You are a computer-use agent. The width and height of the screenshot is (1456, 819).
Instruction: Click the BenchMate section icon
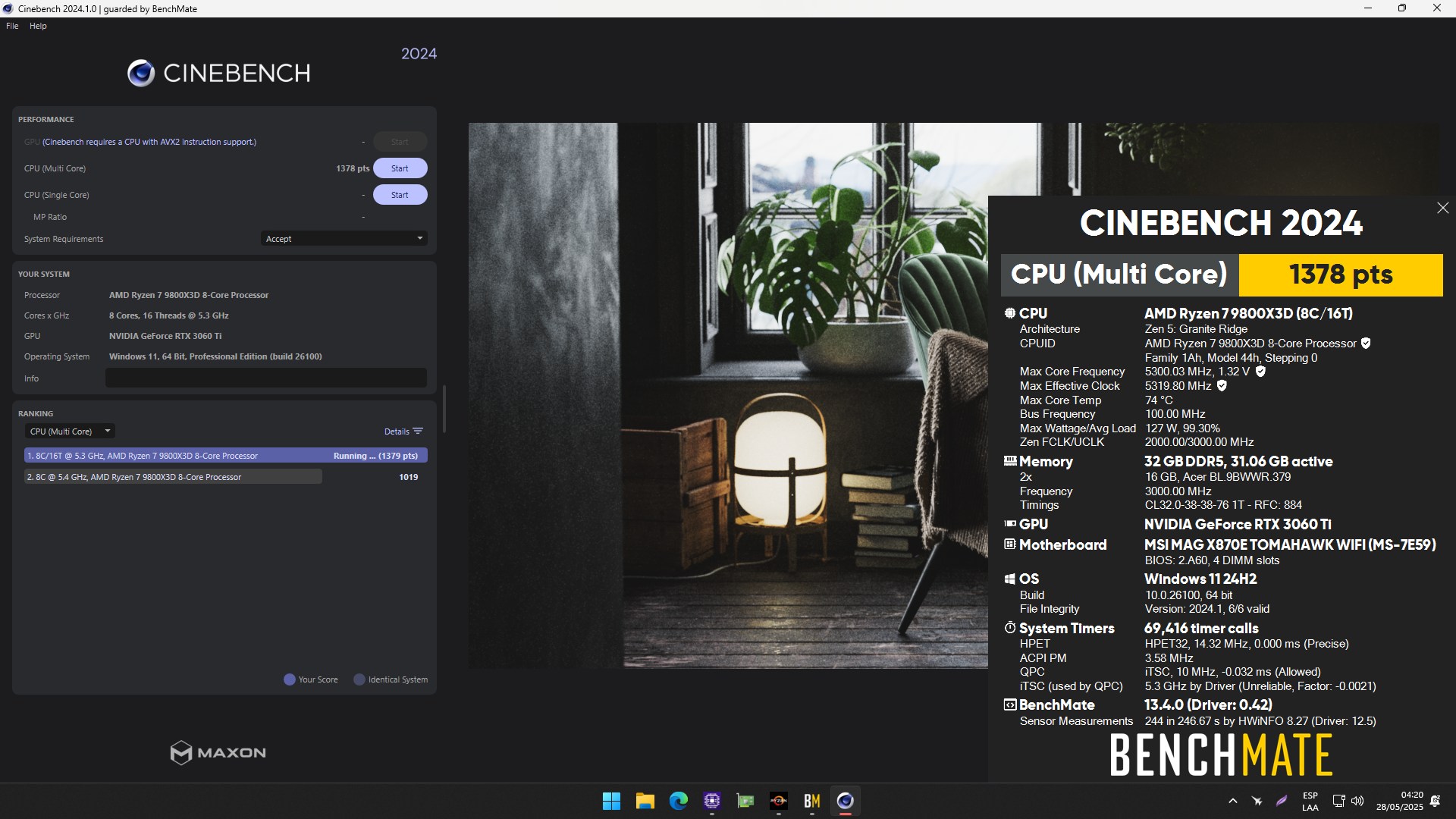point(1010,705)
